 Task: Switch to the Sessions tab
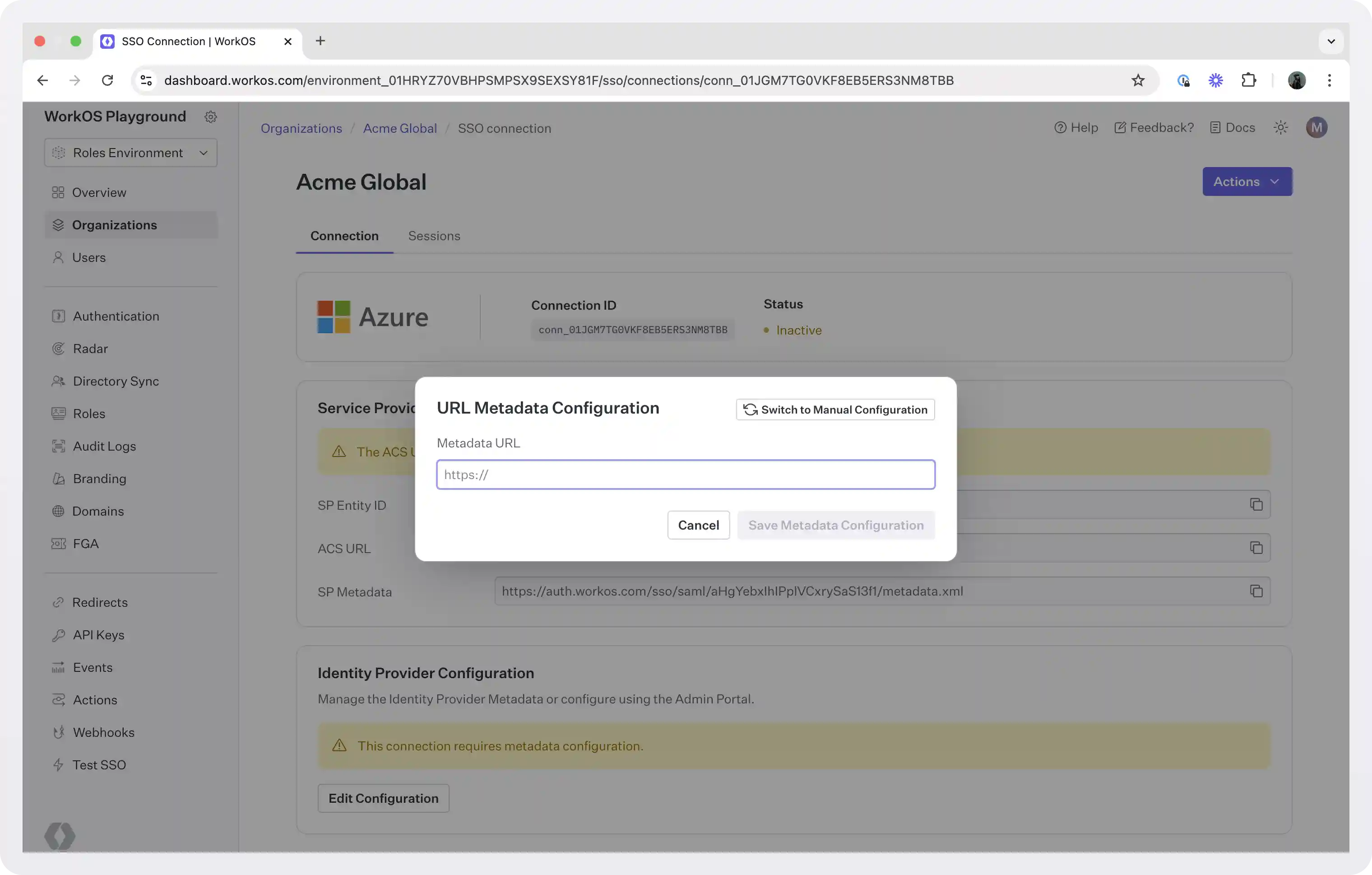[434, 236]
